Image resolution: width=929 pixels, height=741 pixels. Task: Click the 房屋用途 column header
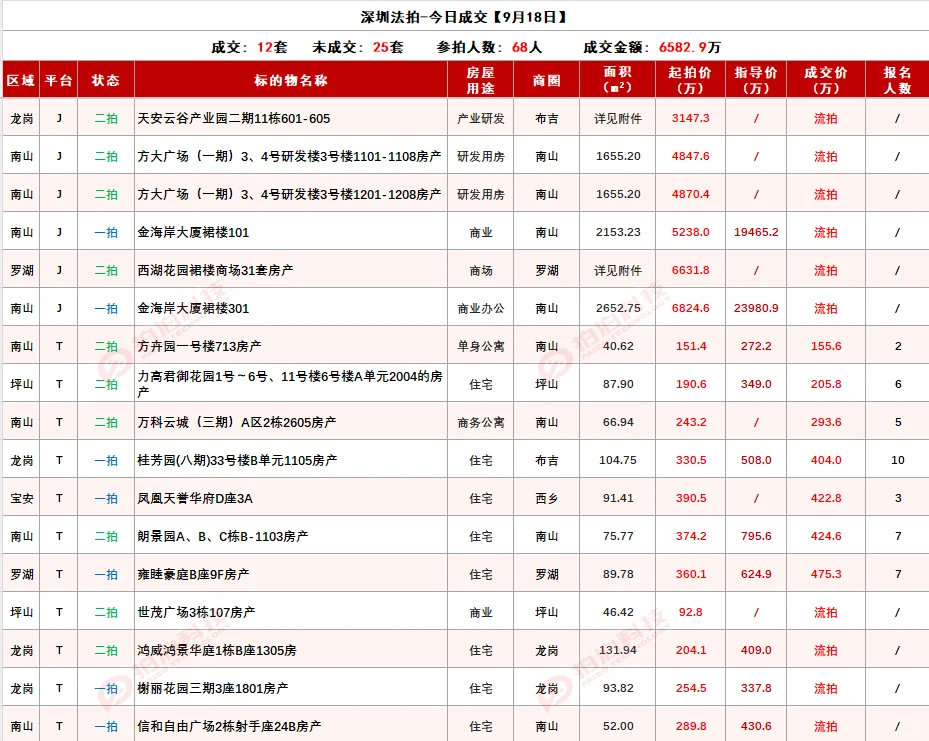[480, 80]
